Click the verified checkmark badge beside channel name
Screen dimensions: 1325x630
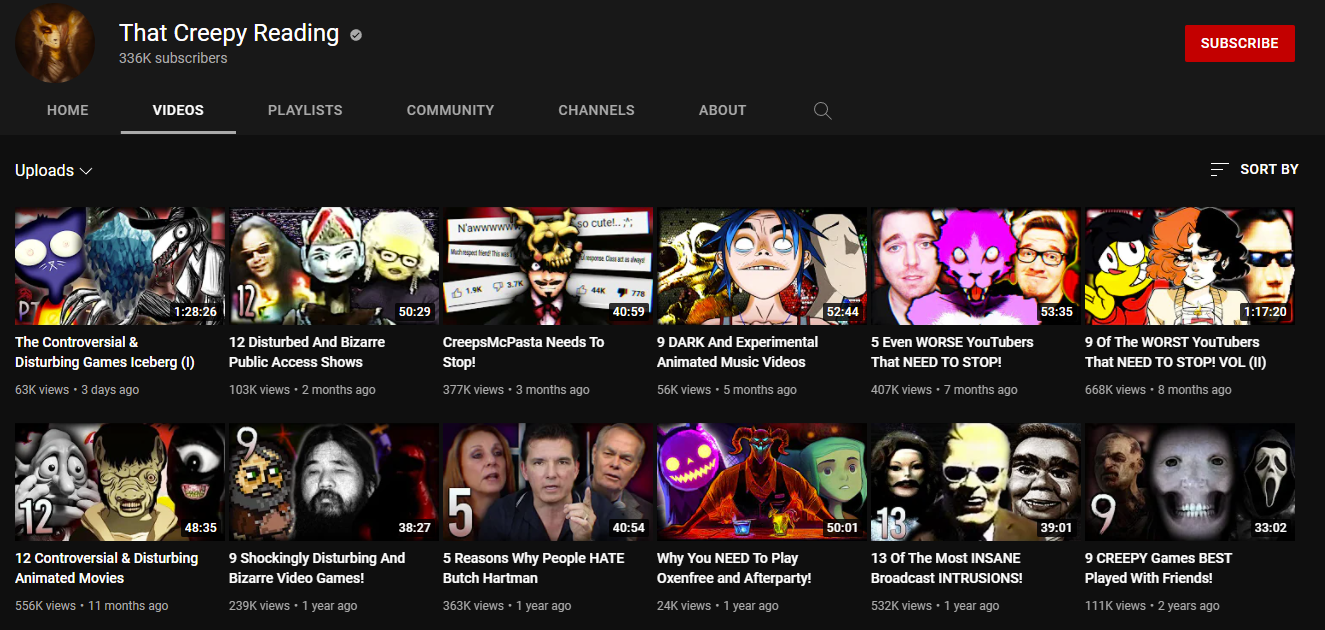(356, 34)
